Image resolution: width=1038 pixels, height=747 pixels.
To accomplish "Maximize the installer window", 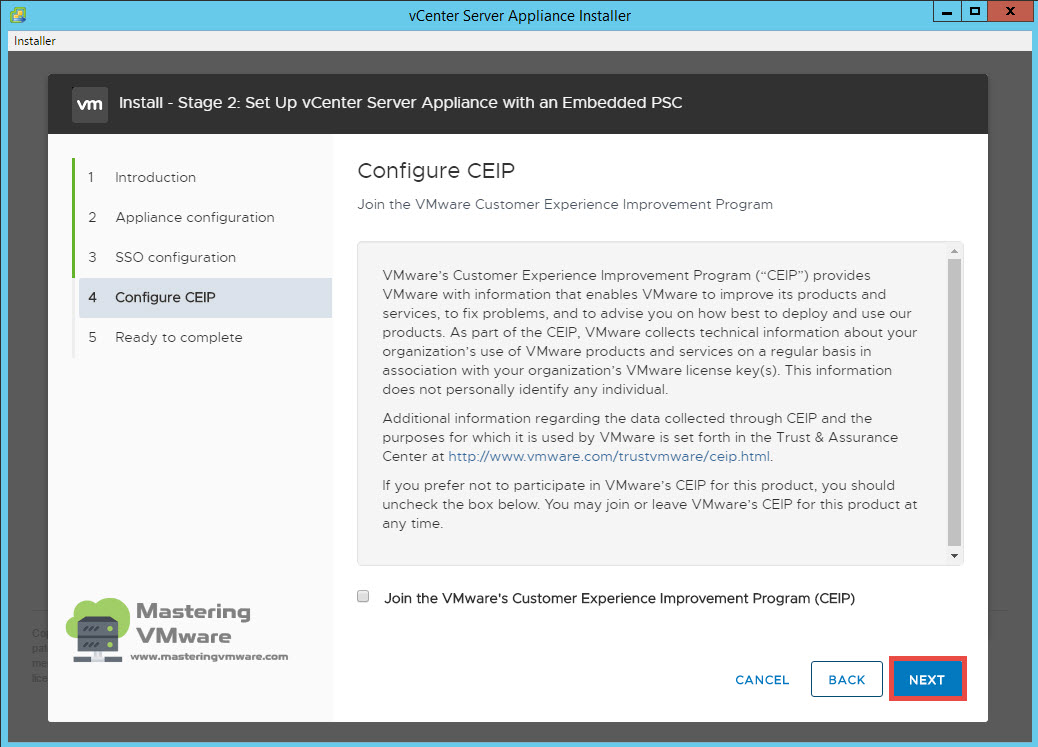I will 974,11.
